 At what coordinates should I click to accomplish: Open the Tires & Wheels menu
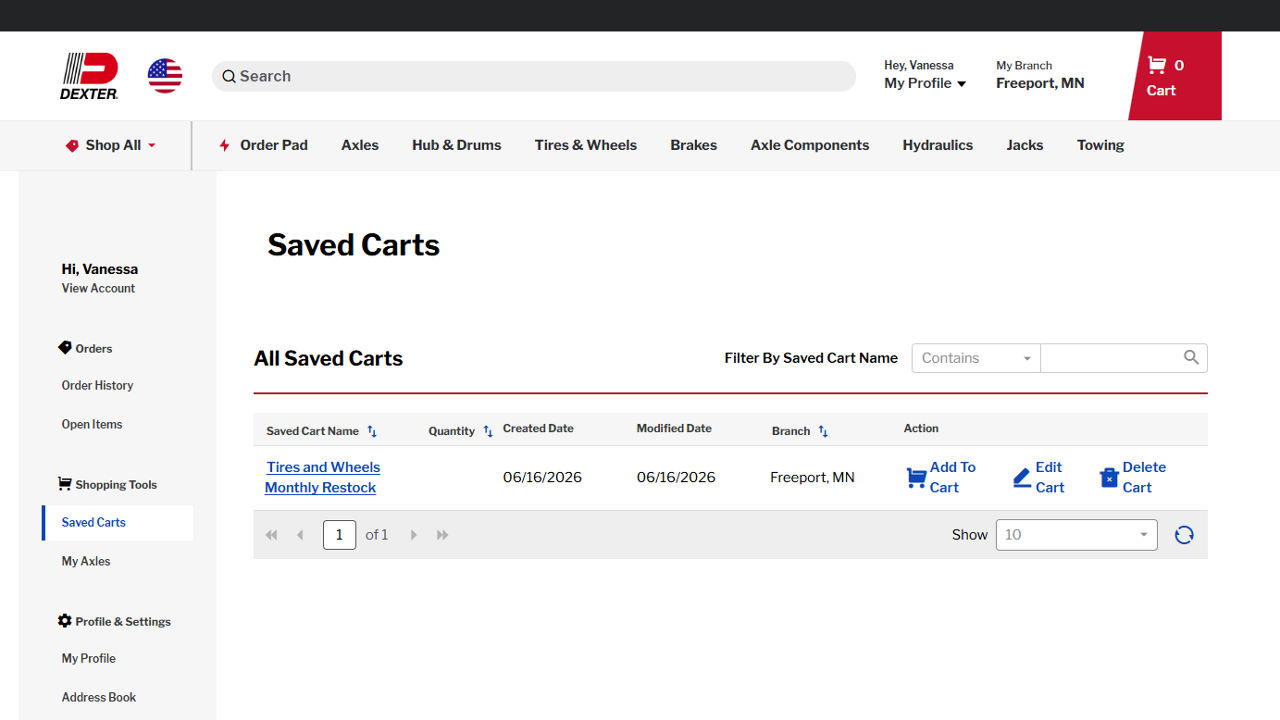click(x=586, y=145)
